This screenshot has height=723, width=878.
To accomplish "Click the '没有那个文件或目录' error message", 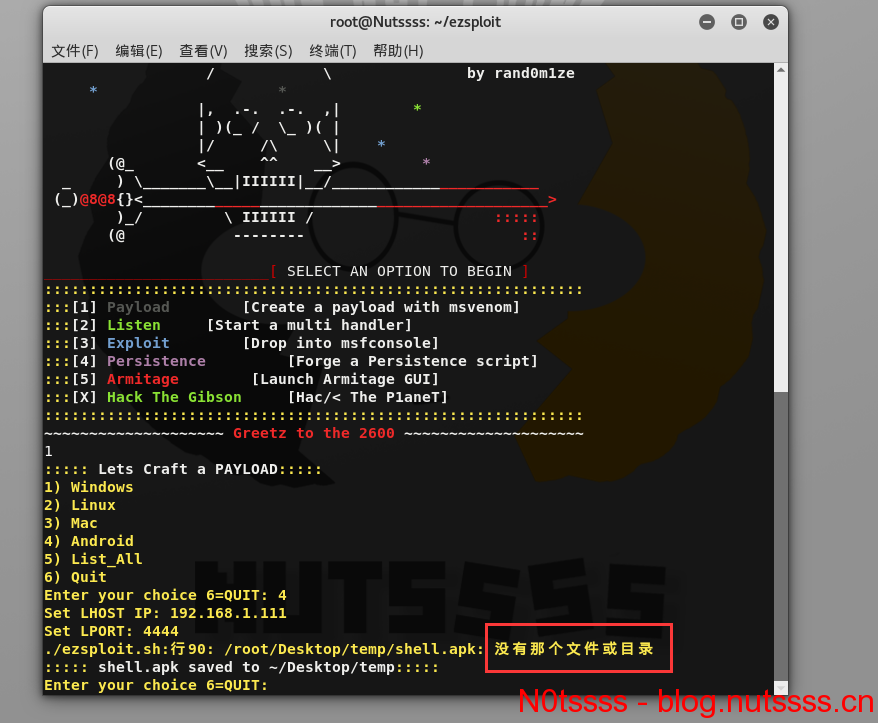I will point(574,649).
